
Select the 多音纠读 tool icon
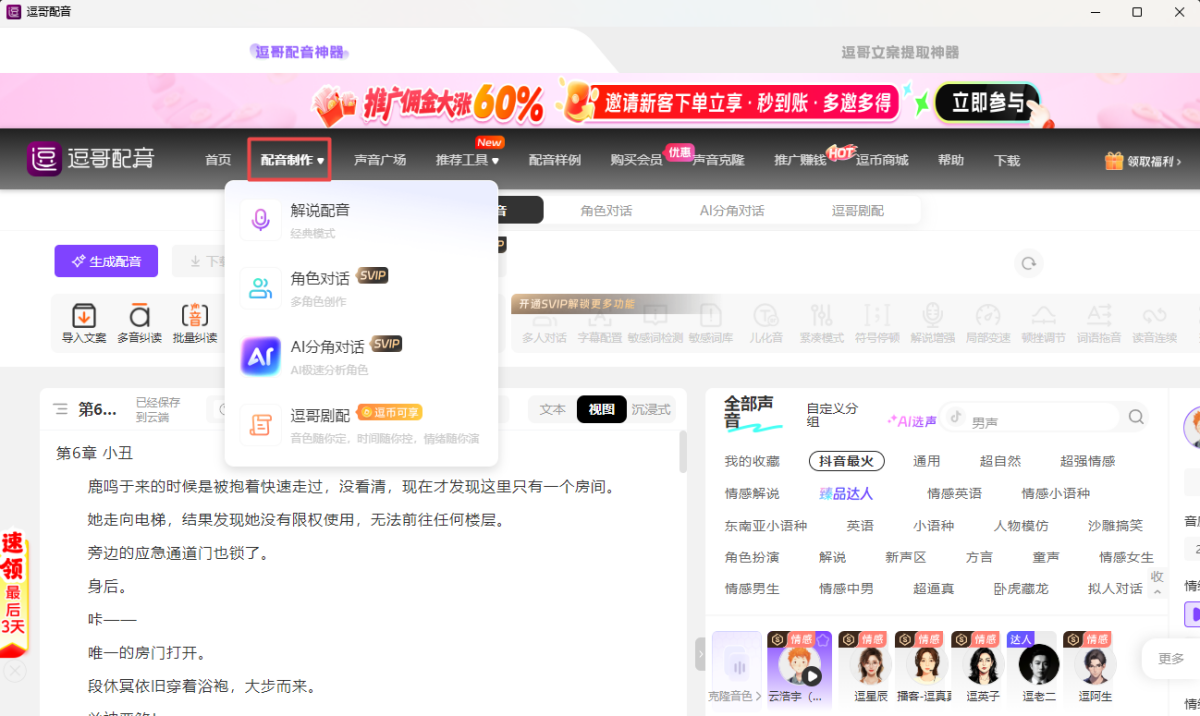click(x=139, y=316)
